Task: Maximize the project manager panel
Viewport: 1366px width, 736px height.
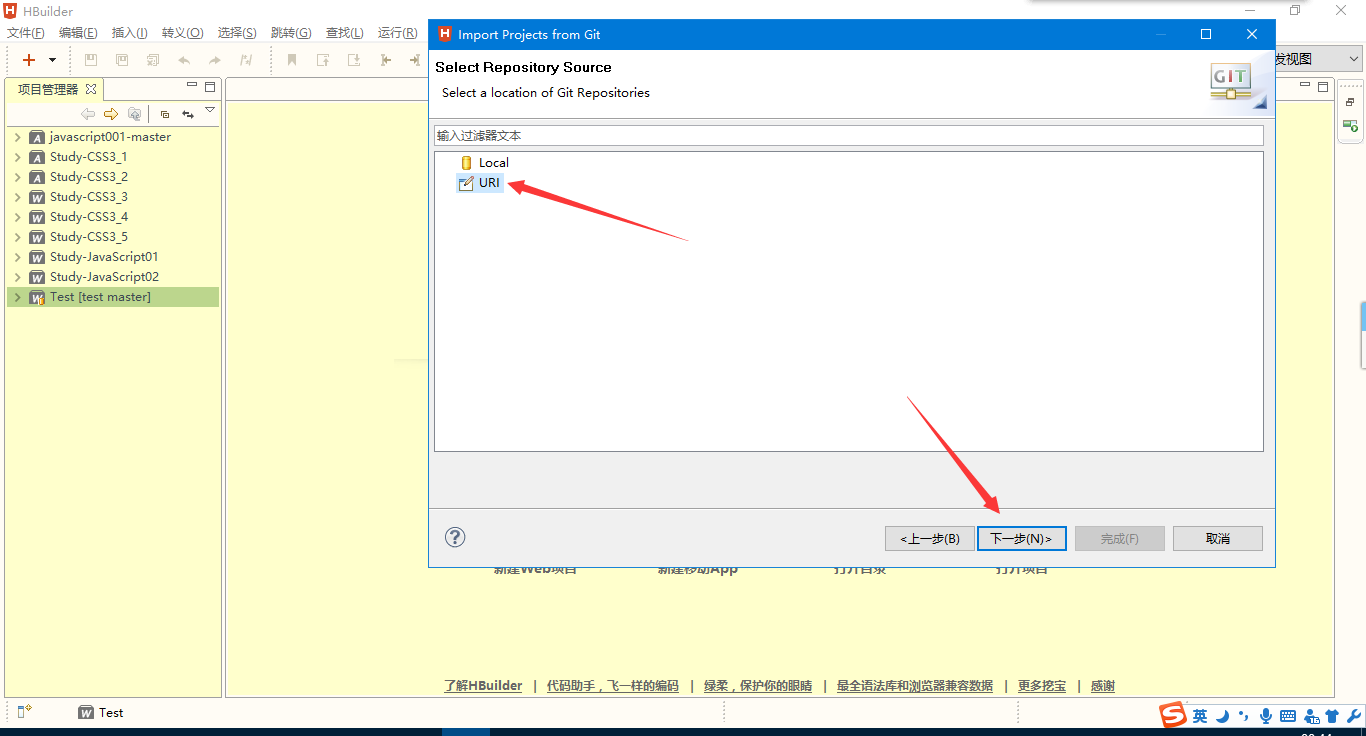Action: (x=210, y=88)
